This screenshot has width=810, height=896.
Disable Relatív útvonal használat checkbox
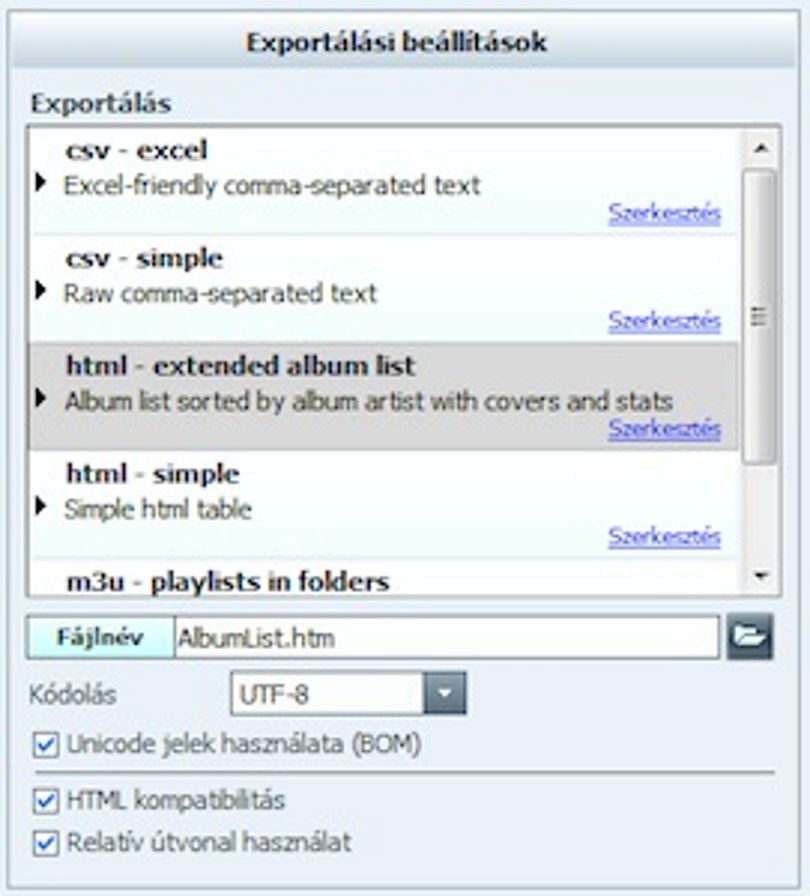pos(46,844)
